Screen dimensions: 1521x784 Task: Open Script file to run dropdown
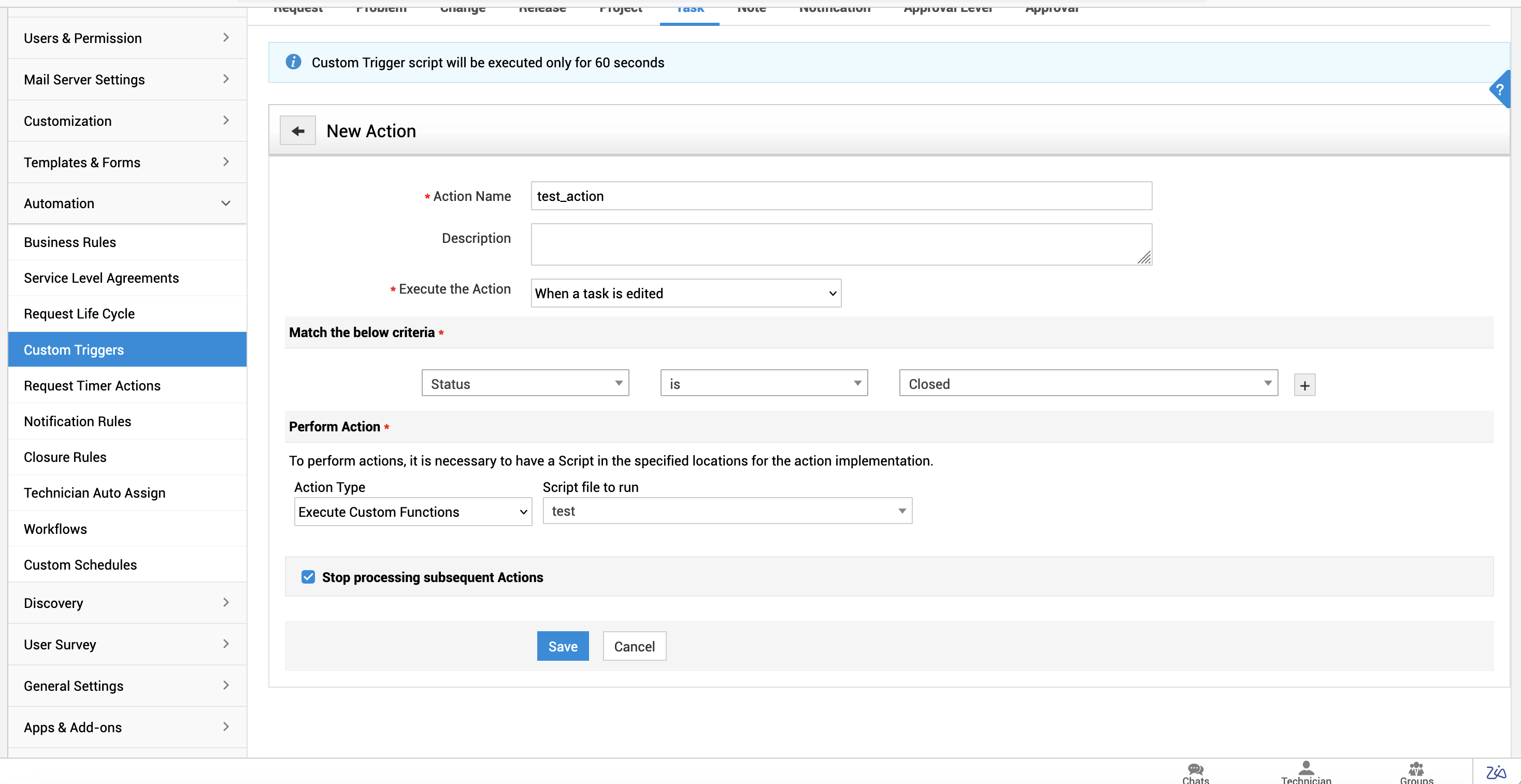coord(727,511)
